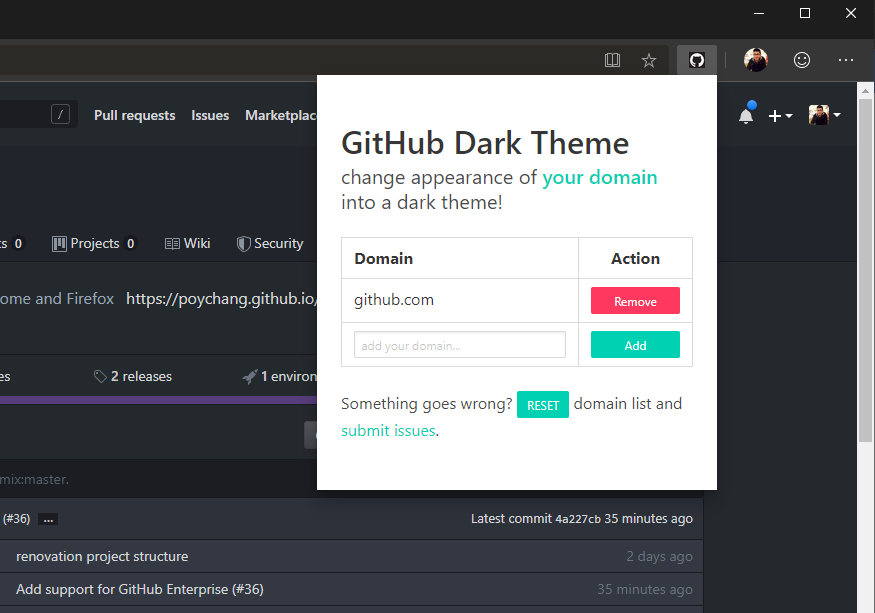
Task: Expand the GitHub user avatar menu
Action: (824, 115)
